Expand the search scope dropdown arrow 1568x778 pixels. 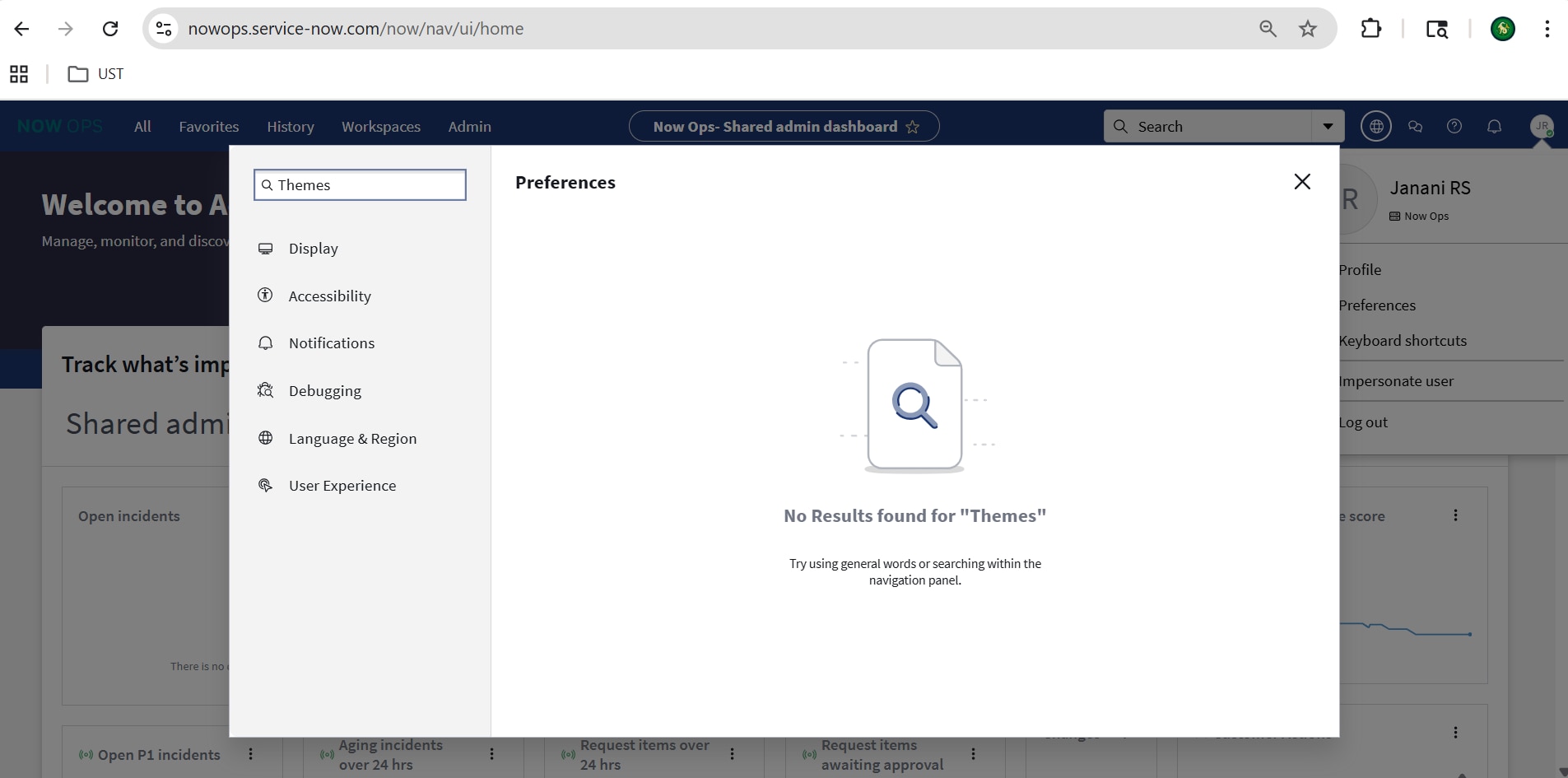coord(1328,127)
